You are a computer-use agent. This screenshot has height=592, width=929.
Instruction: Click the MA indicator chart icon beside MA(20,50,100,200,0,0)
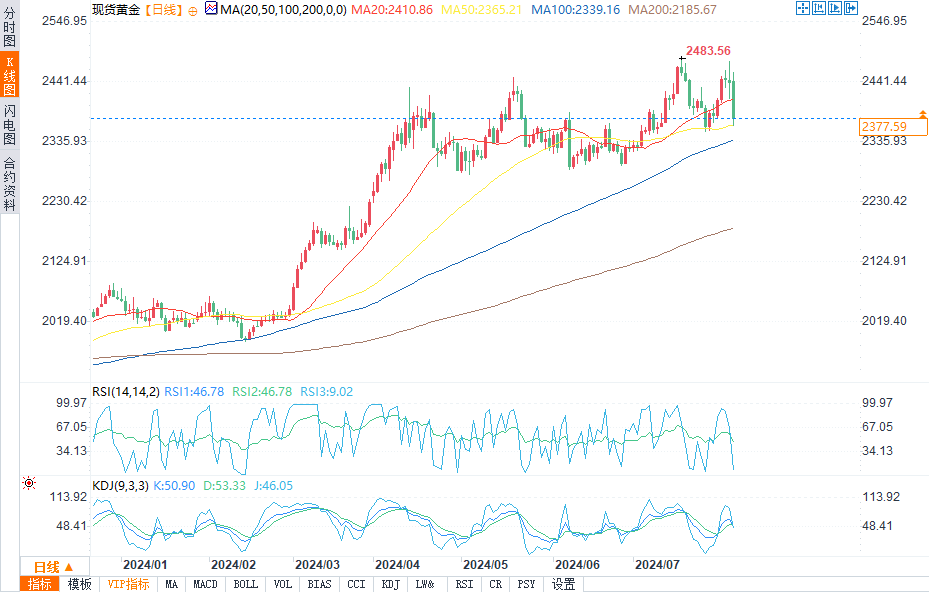tap(211, 8)
